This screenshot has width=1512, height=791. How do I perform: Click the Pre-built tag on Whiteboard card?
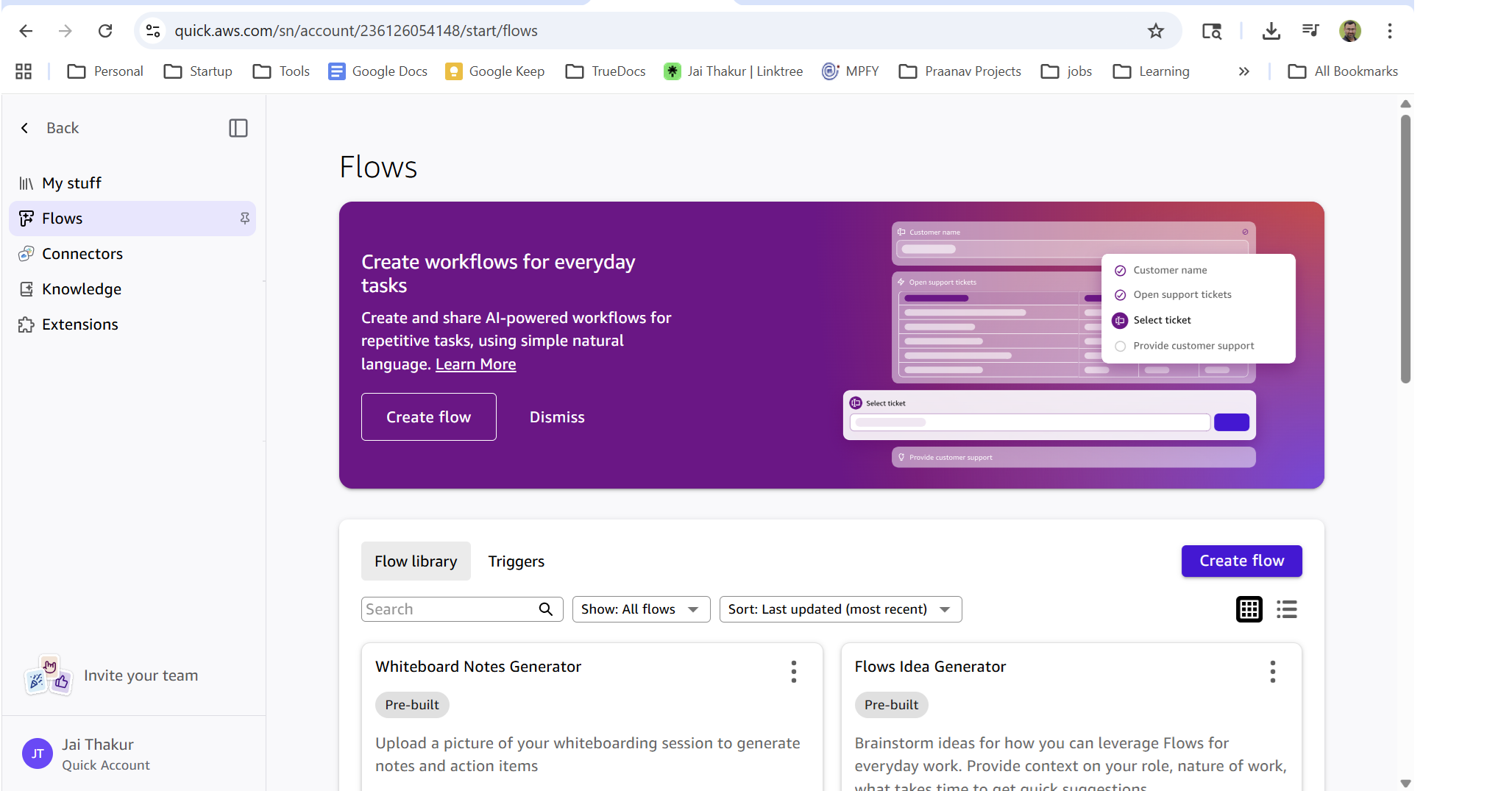pyautogui.click(x=412, y=705)
